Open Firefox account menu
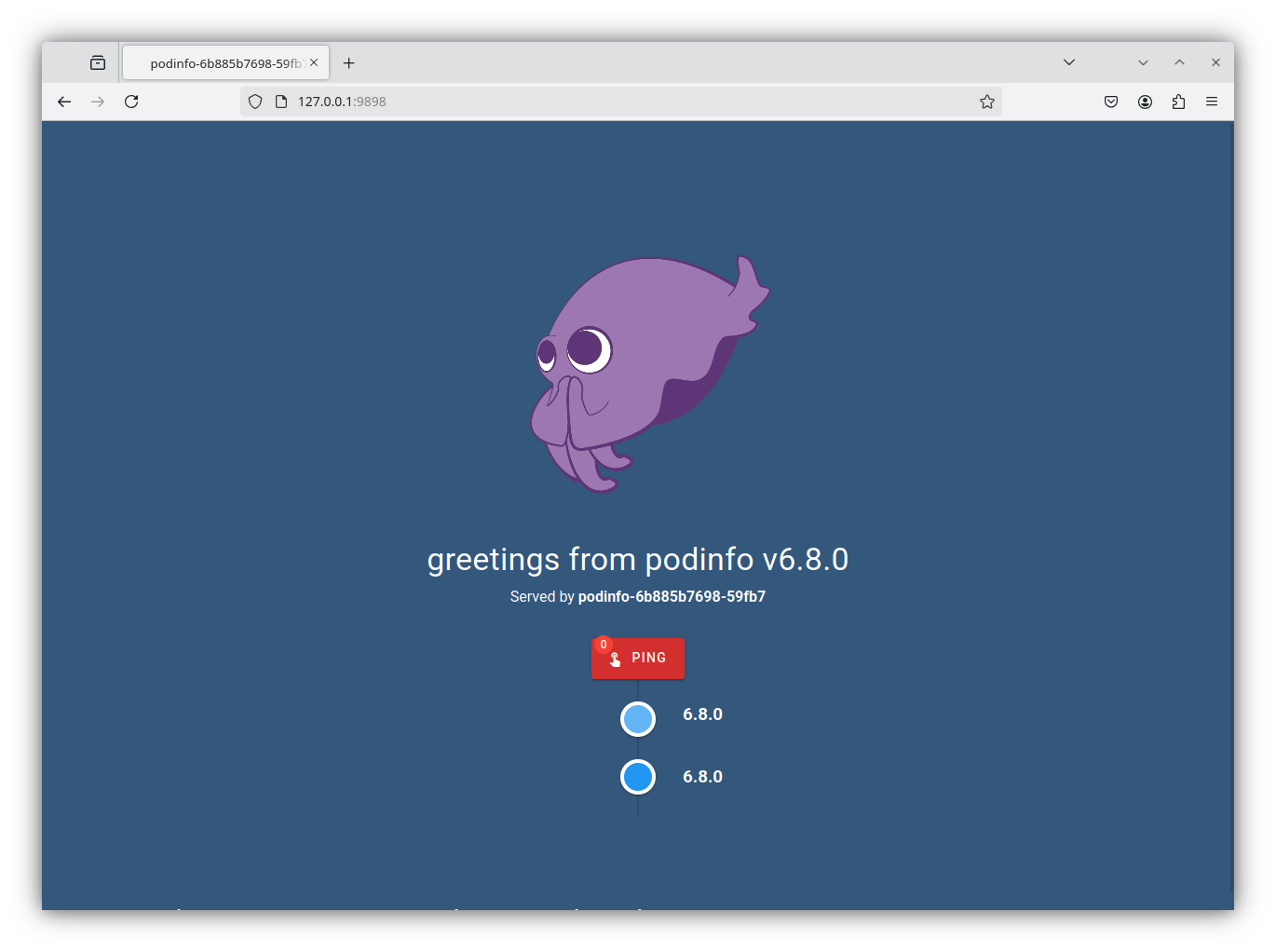1276x952 pixels. (1145, 102)
